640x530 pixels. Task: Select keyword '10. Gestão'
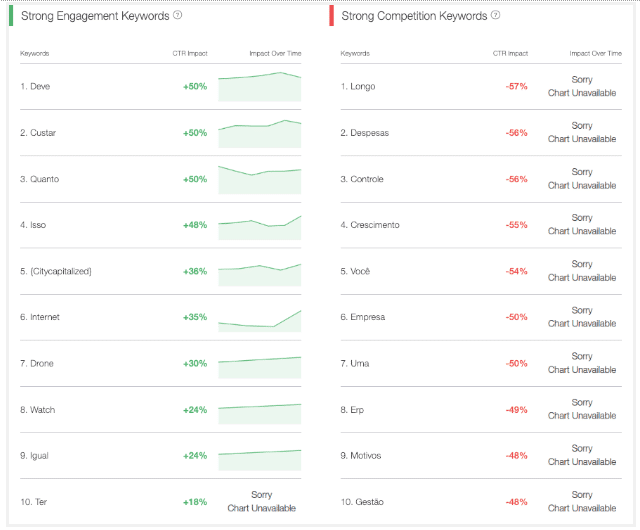click(x=362, y=502)
